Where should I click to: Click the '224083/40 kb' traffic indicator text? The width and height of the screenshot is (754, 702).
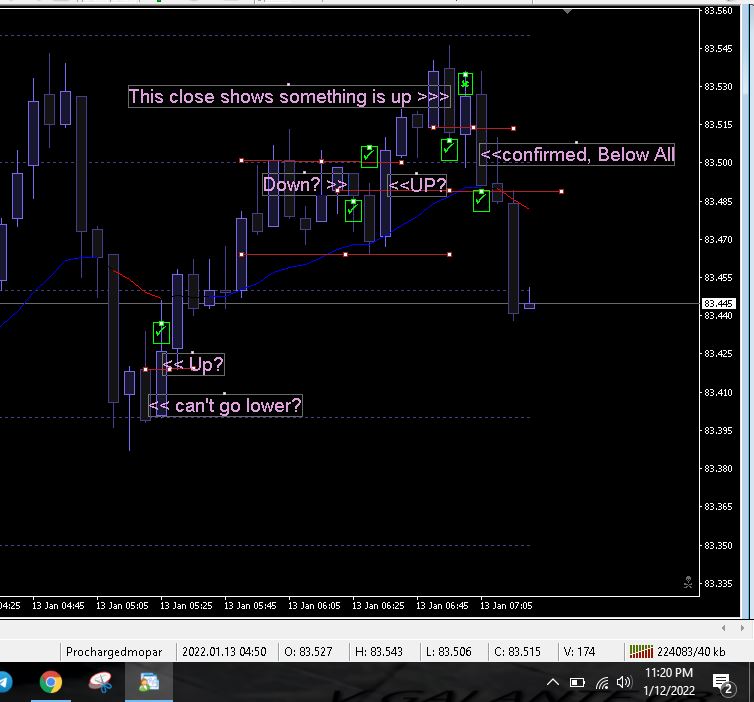691,652
